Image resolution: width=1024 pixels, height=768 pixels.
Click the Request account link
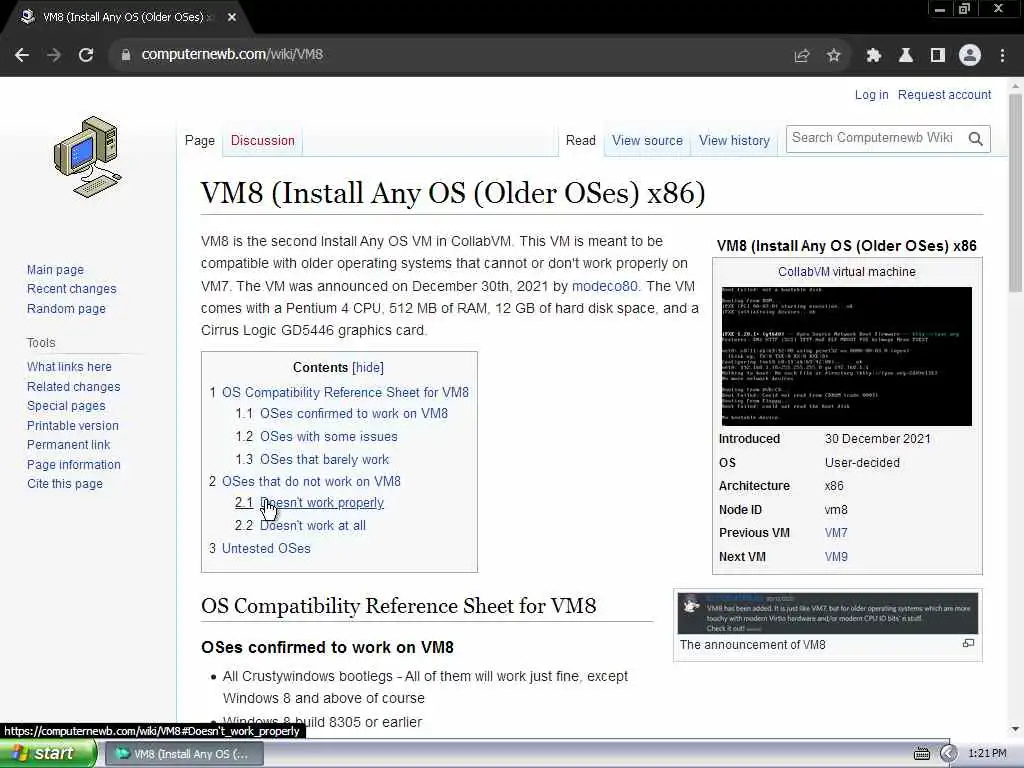coord(944,95)
